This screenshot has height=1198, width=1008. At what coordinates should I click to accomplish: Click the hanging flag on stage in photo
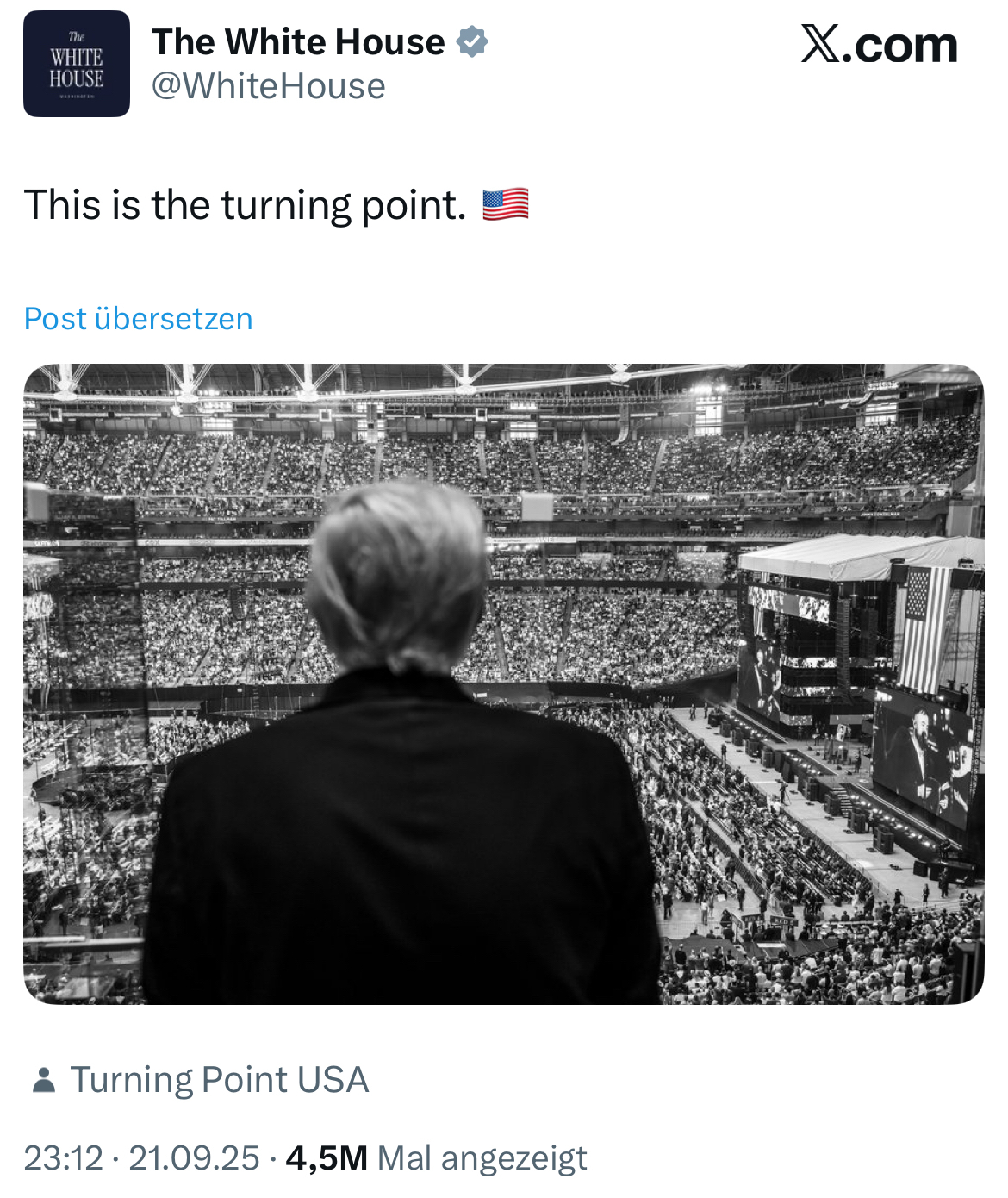click(x=925, y=627)
